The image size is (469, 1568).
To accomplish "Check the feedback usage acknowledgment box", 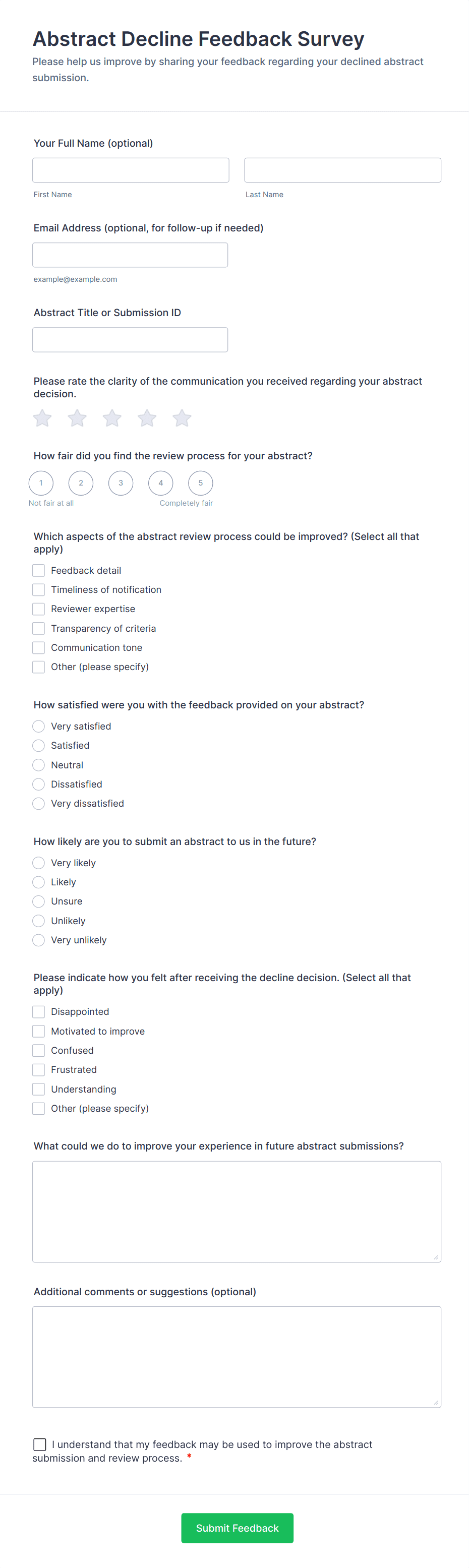I will click(40, 1444).
